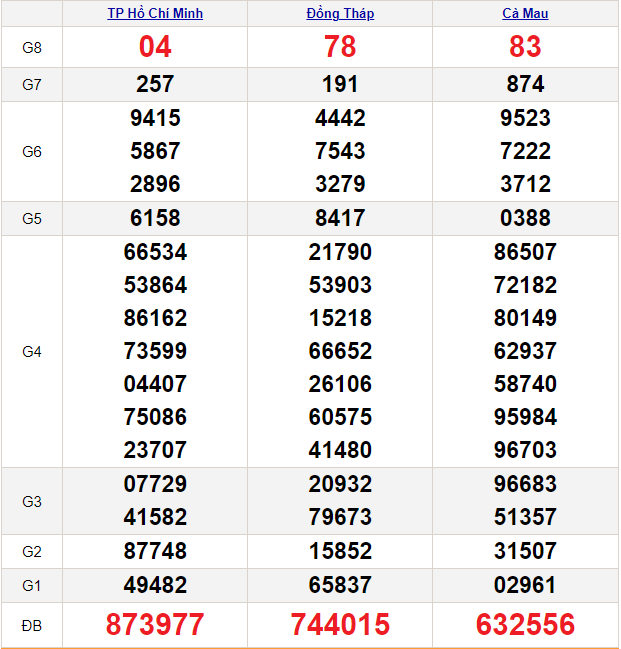
Task: Select G6 number 3279
Action: click(x=340, y=184)
